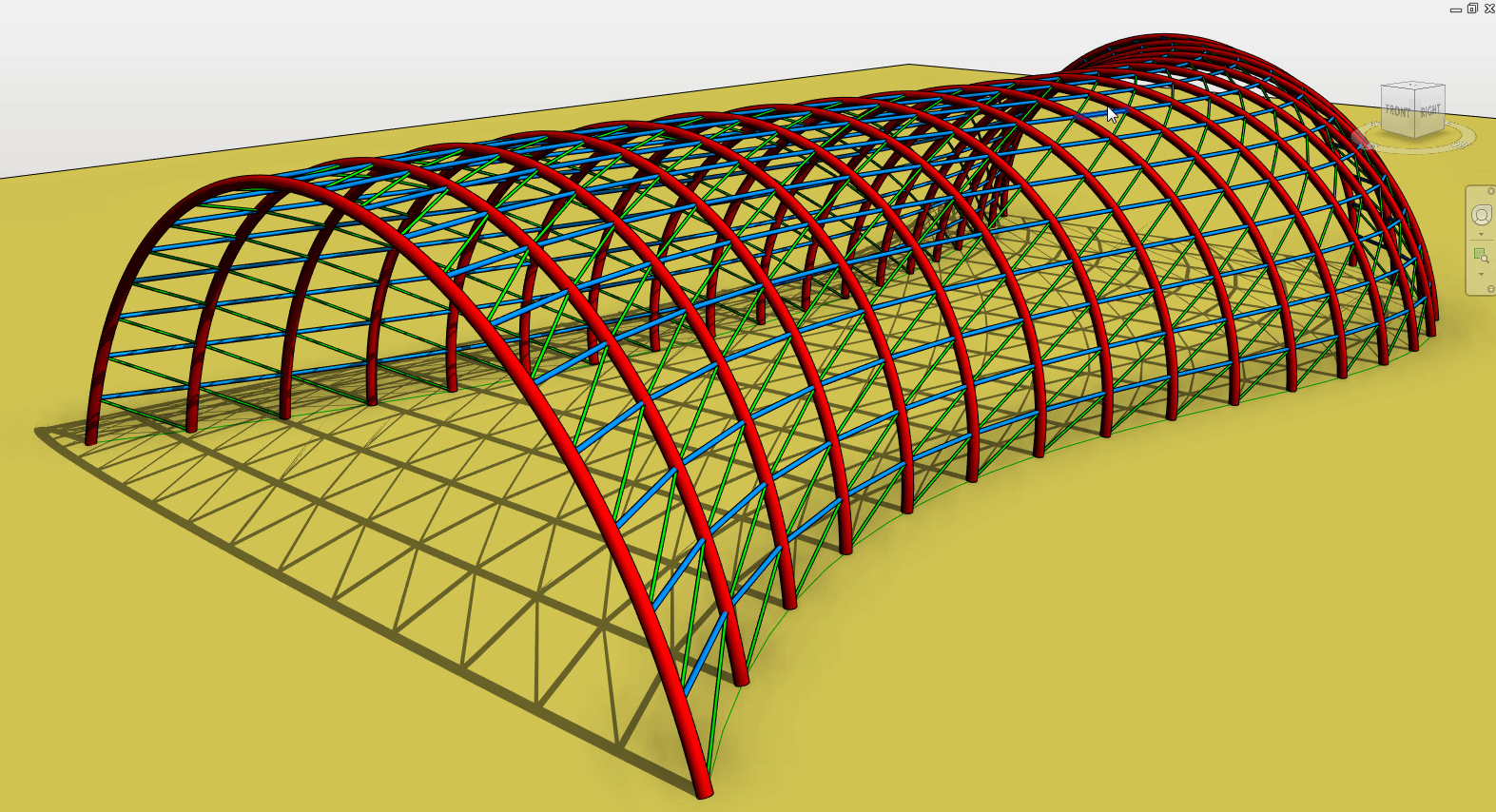Close the navigation bar
The image size is (1496, 812).
click(1490, 191)
